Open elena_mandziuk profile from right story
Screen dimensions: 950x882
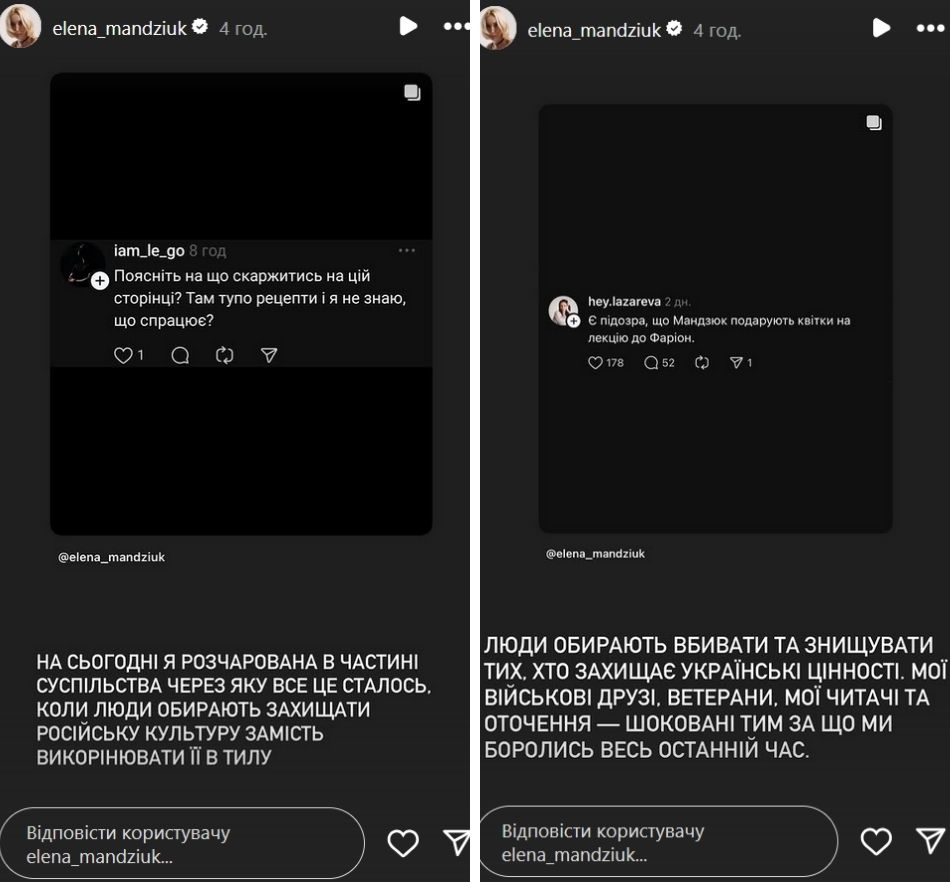[593, 29]
